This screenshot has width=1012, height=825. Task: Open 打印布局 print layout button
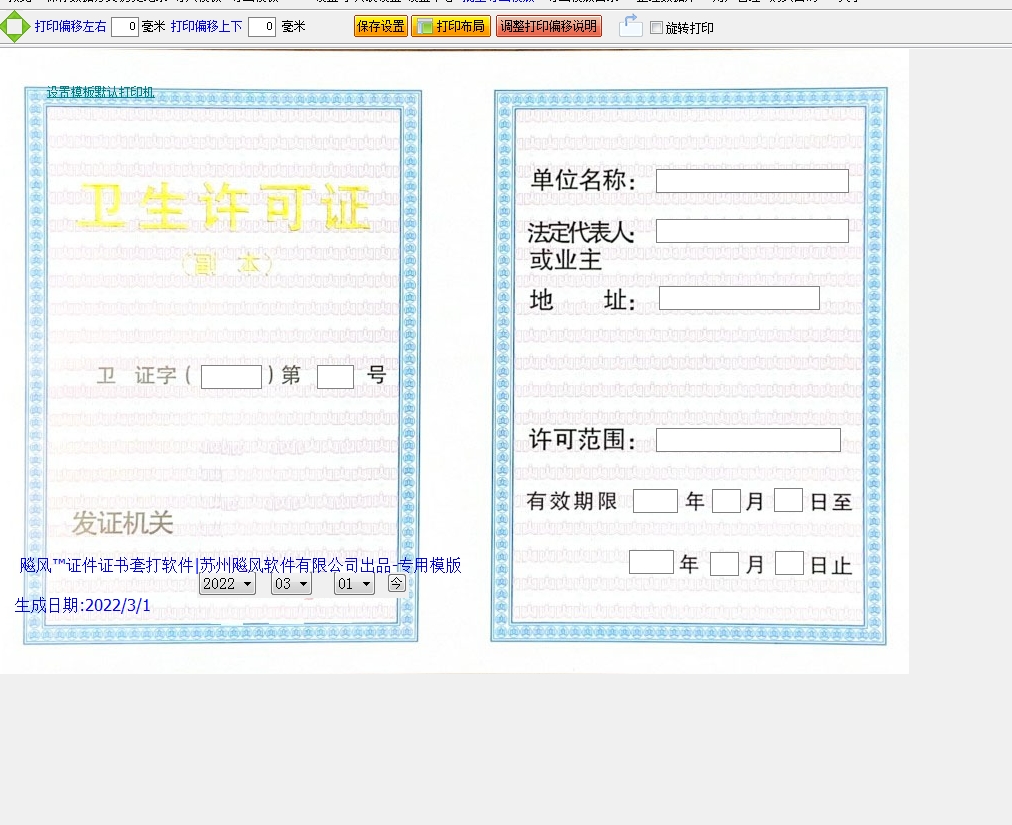(x=451, y=27)
